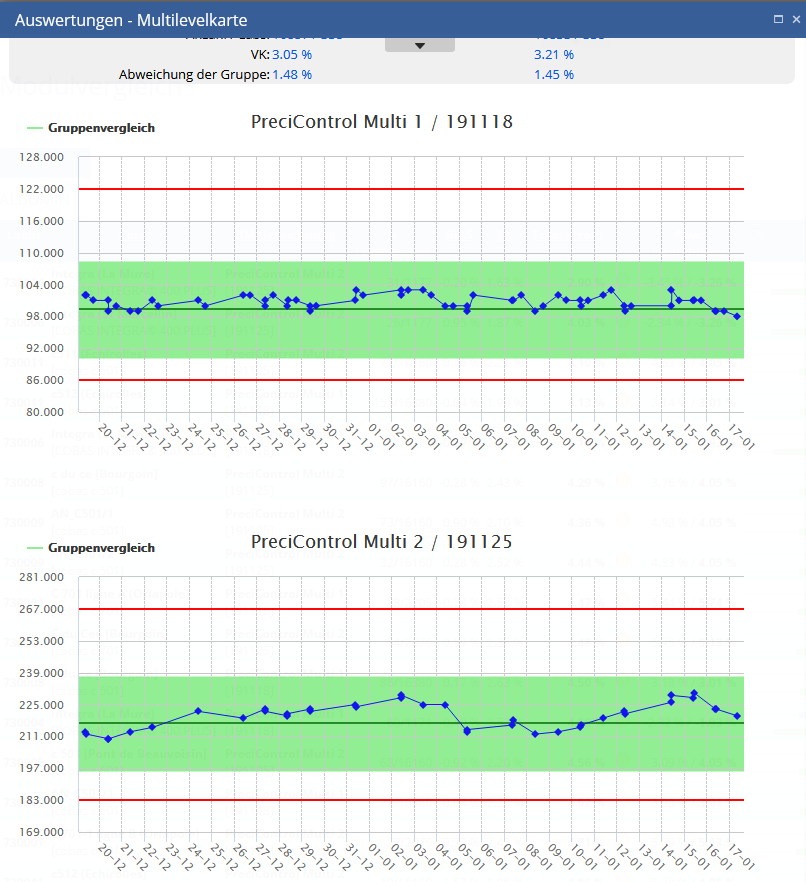Click 17-01 date label under Multi 2 chart
The width and height of the screenshot is (806, 882).
point(741,857)
